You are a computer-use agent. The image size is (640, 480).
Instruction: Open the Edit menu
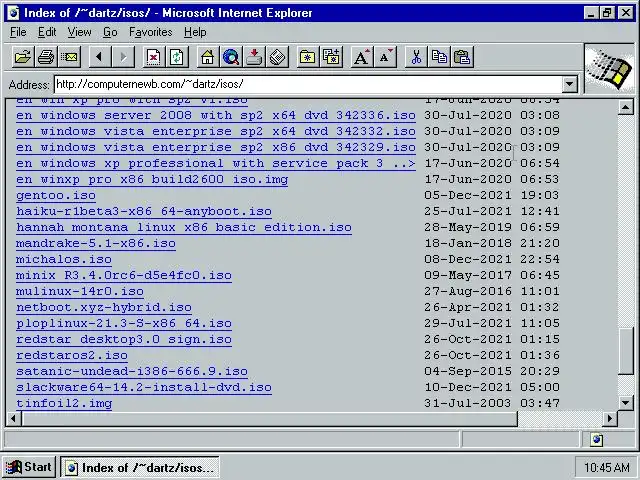pyautogui.click(x=47, y=32)
